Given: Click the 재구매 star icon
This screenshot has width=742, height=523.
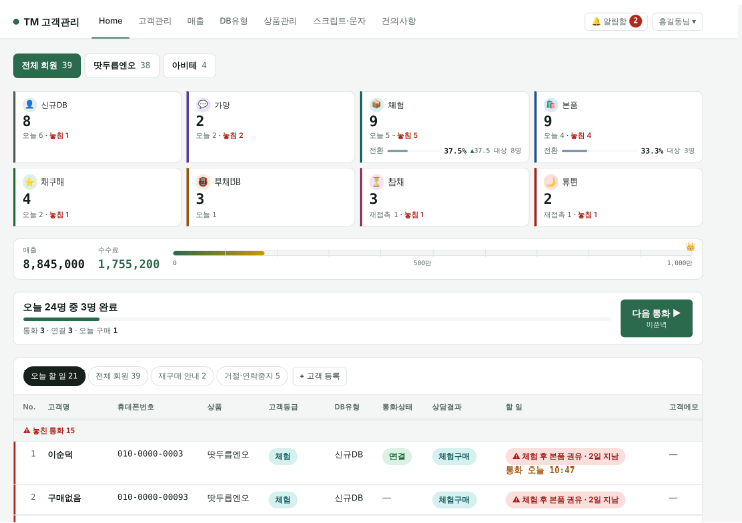Looking at the screenshot, I should (x=29, y=182).
